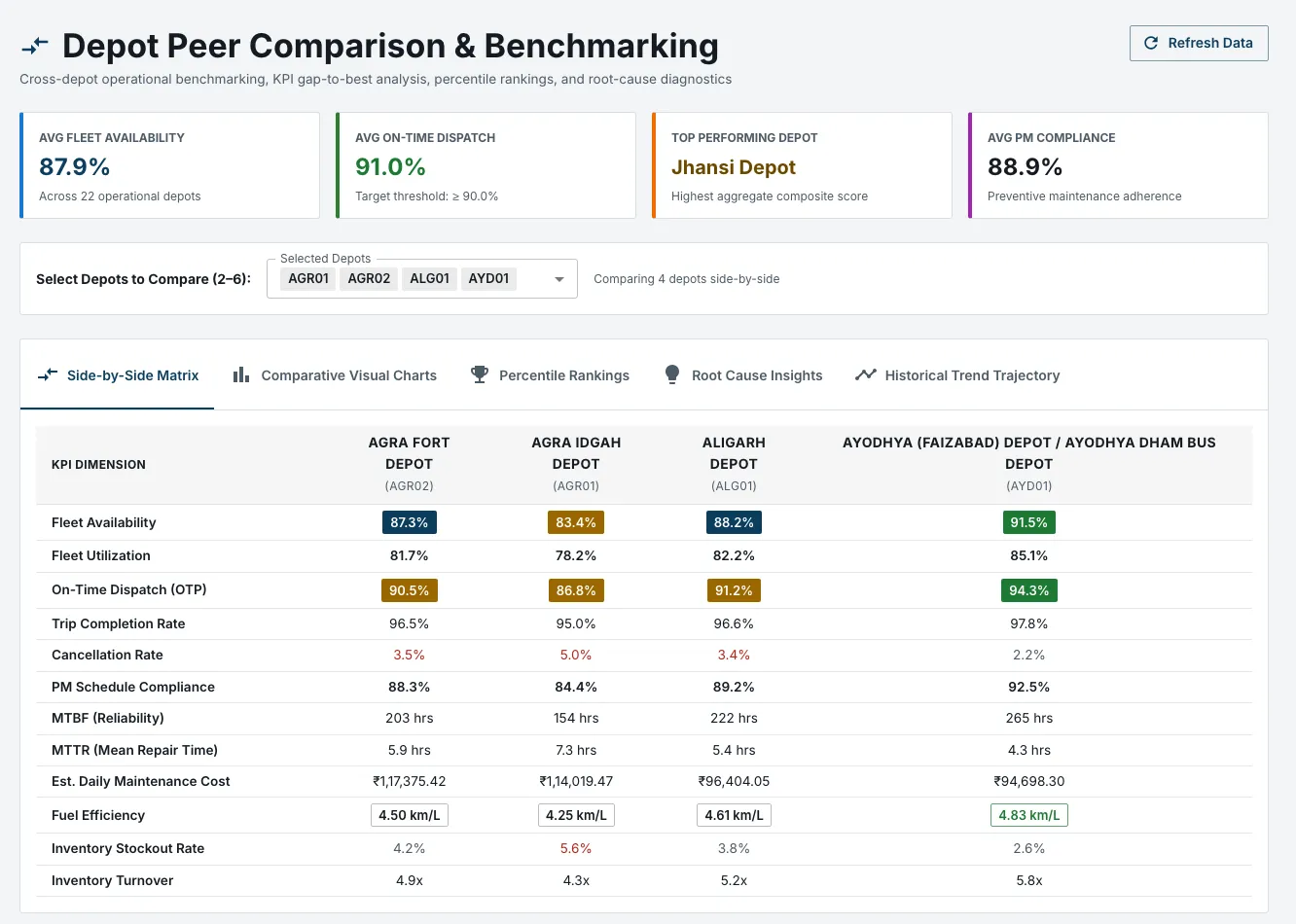The width and height of the screenshot is (1296, 924).
Task: Click the Cancellation Rate row label
Action: pyautogui.click(x=107, y=655)
